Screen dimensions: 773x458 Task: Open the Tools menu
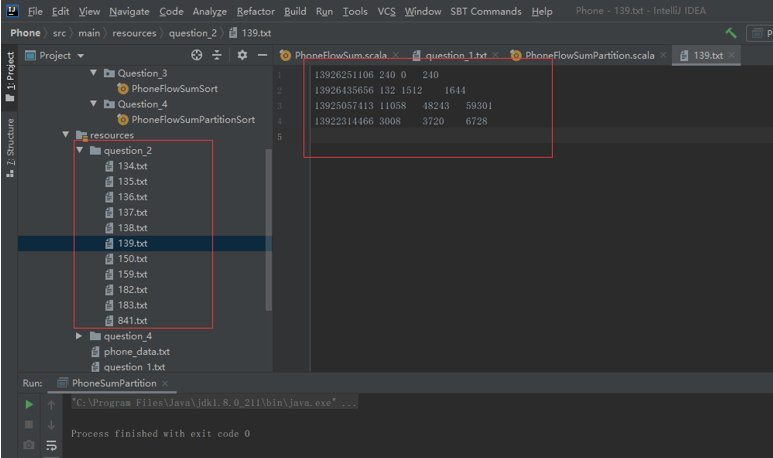pyautogui.click(x=355, y=11)
